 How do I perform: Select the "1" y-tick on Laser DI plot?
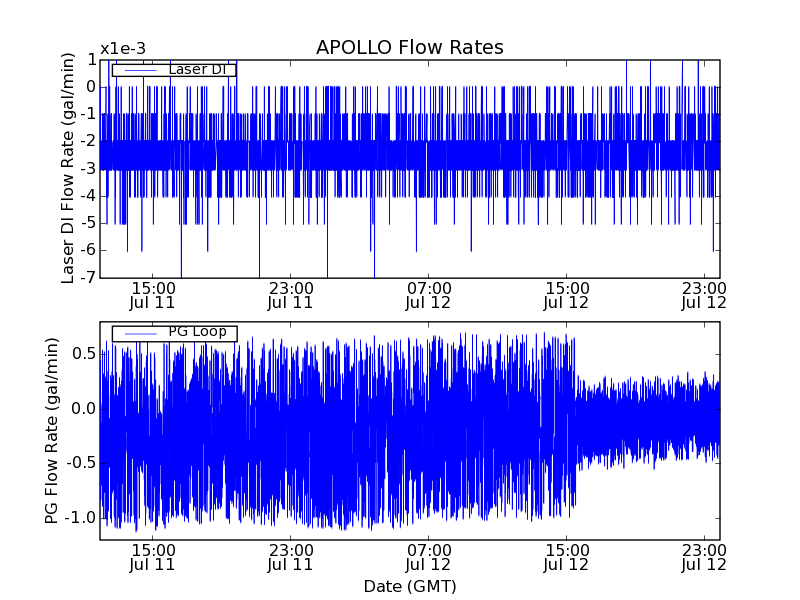[91, 60]
